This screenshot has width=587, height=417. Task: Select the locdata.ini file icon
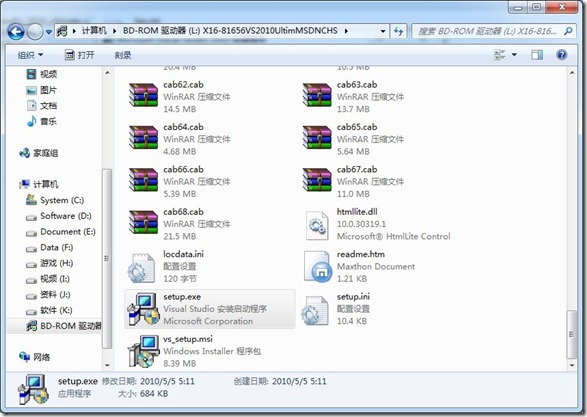pyautogui.click(x=141, y=268)
